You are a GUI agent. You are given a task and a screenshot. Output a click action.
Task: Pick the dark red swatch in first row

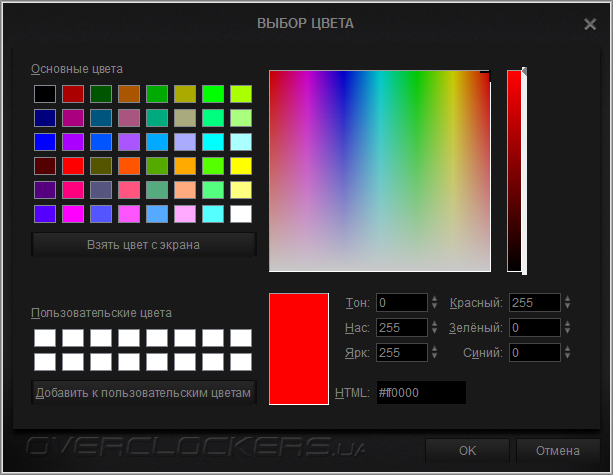click(x=73, y=94)
